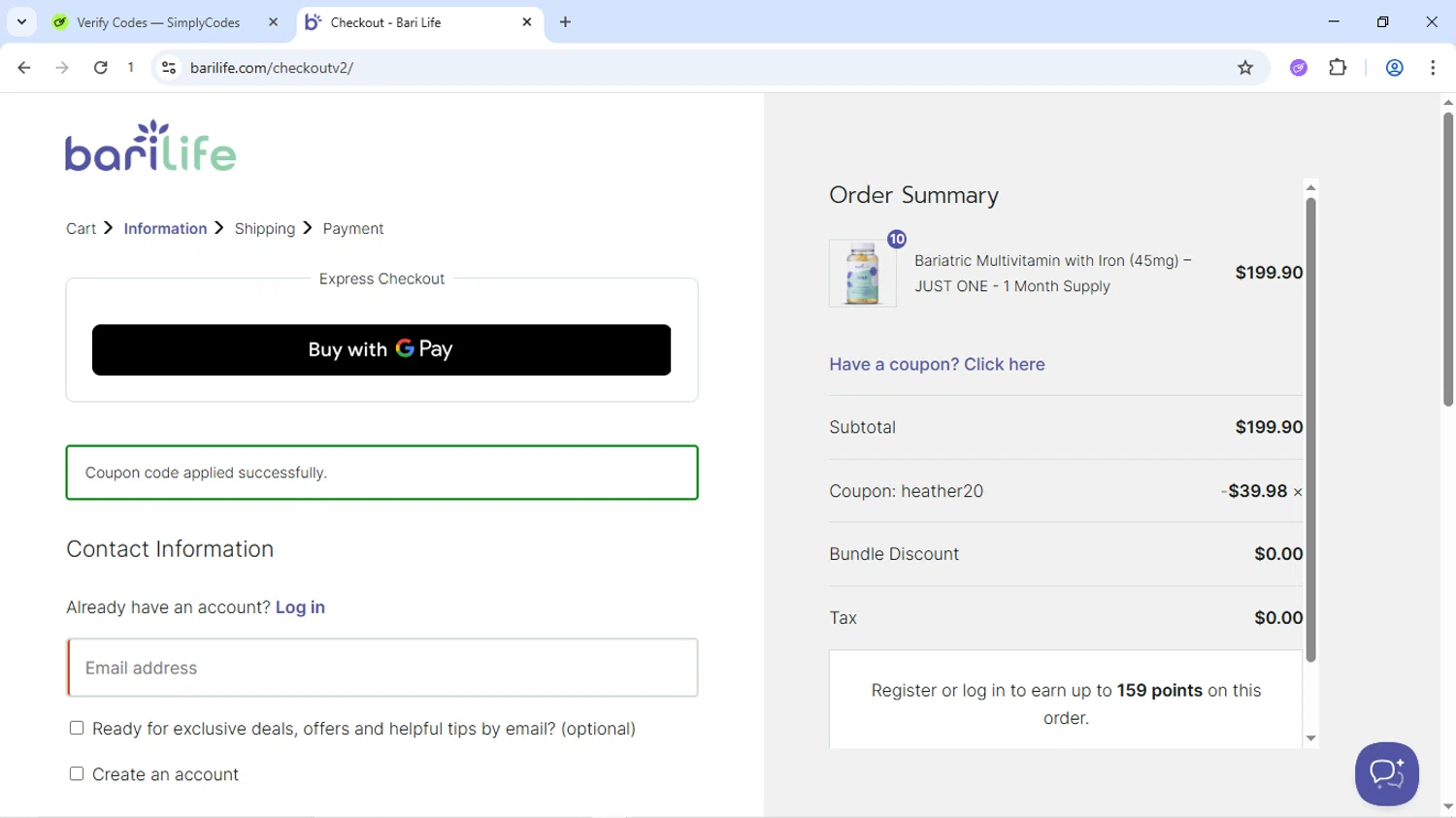Click the -$39.98 discount amount
The width and height of the screenshot is (1456, 818).
(1254, 491)
